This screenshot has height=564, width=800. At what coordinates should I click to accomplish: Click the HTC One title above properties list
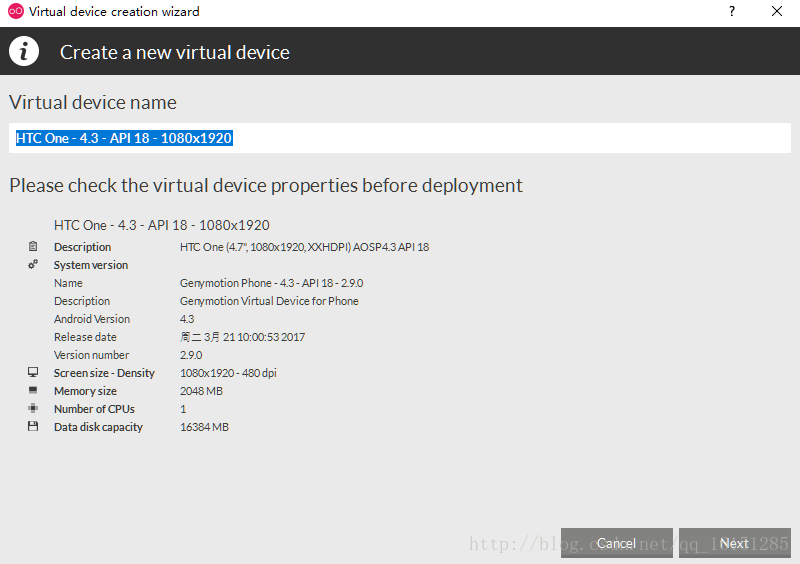click(162, 225)
